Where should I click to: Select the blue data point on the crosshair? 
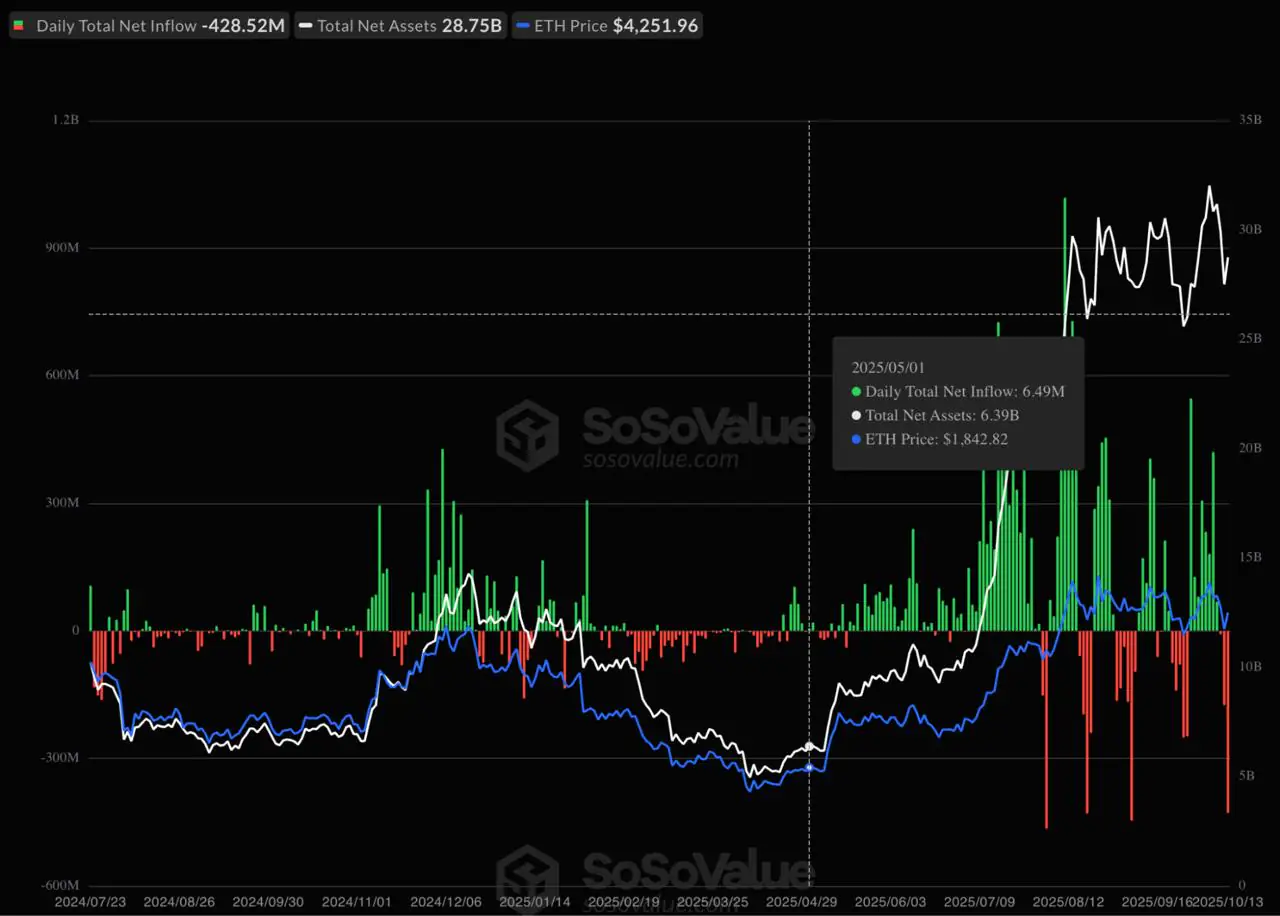[809, 767]
